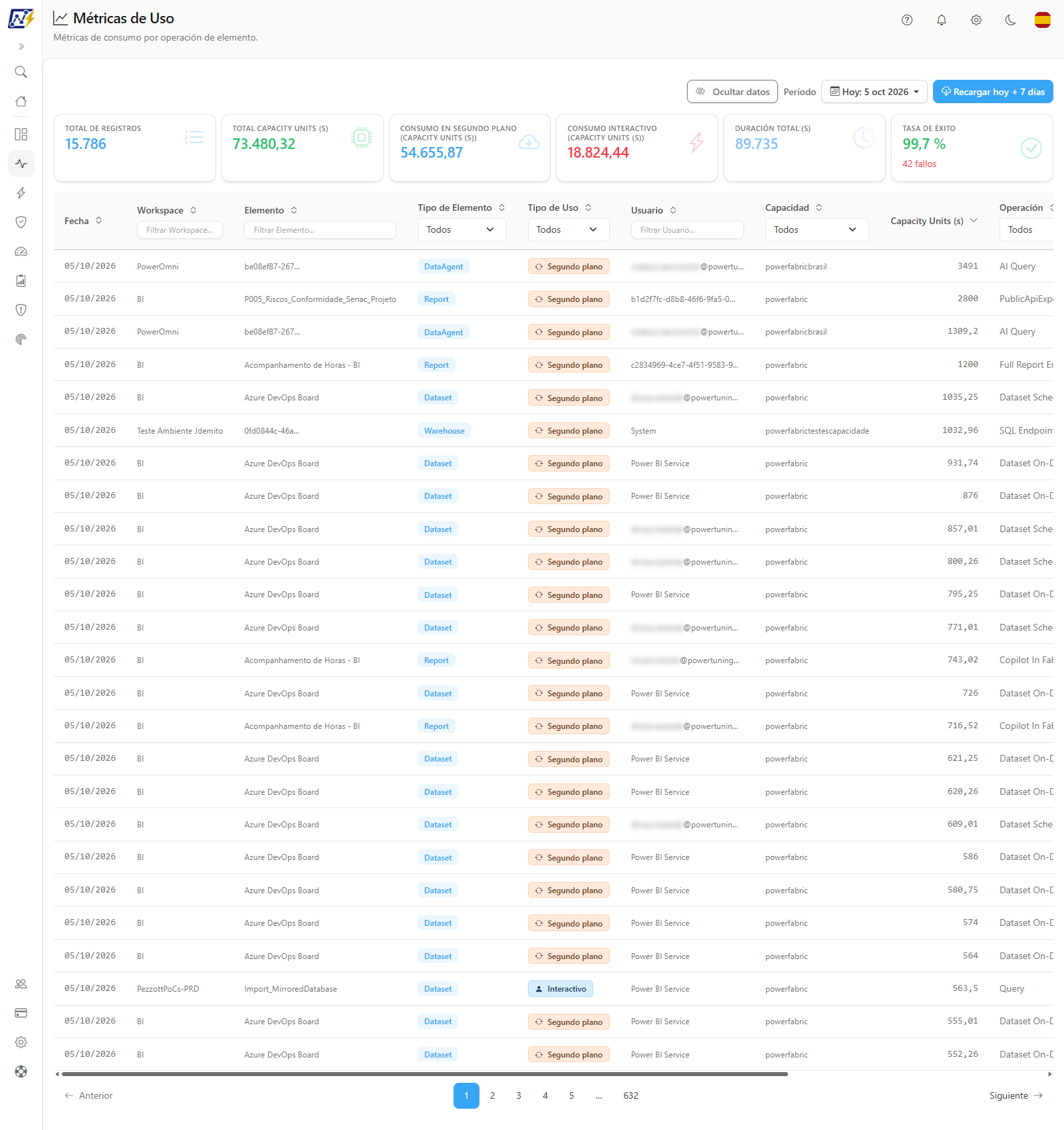Open the billing card sidebar icon
The width and height of the screenshot is (1064, 1130).
point(21,1013)
